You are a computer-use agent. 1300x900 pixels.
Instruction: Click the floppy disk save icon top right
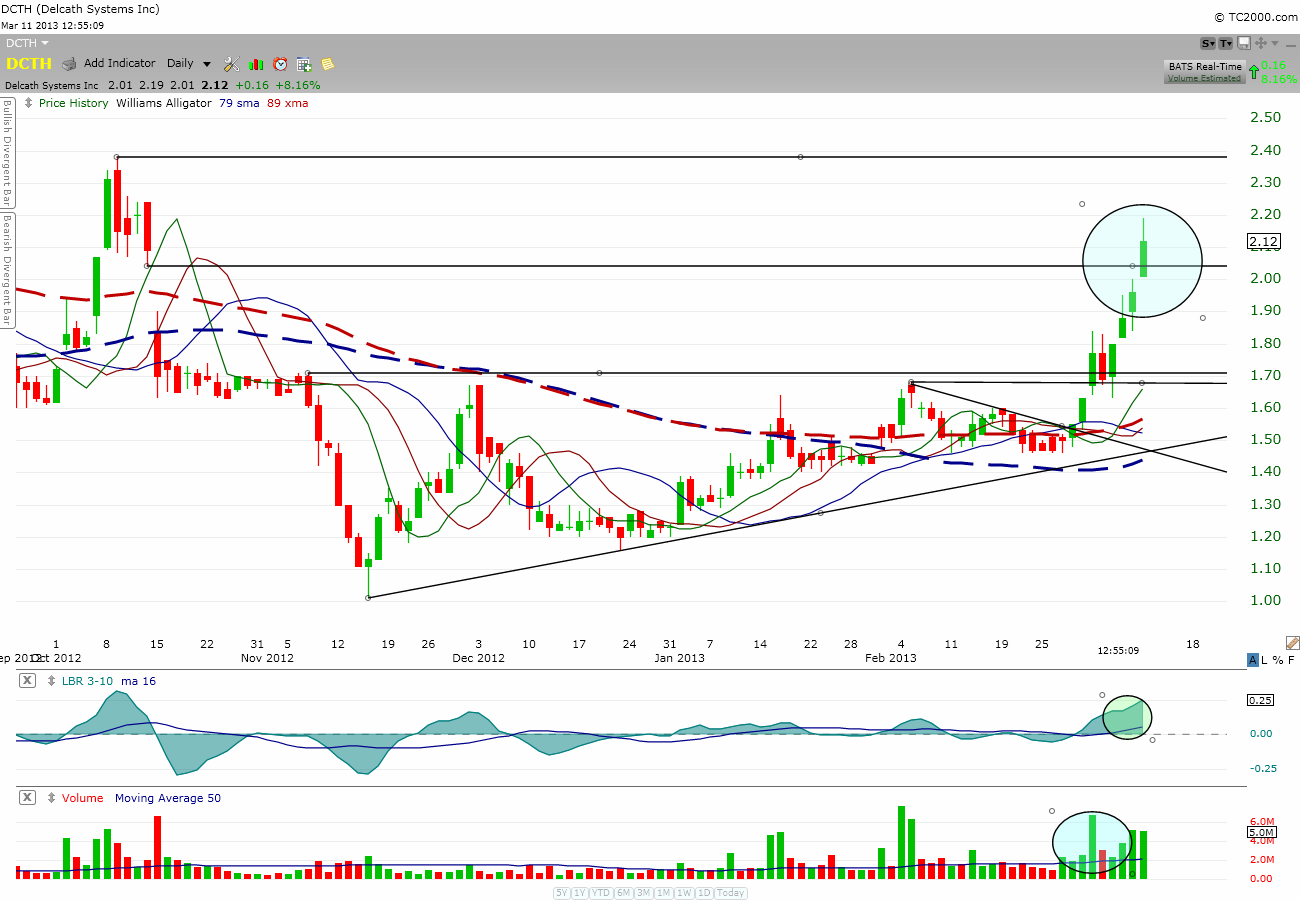click(x=1244, y=43)
